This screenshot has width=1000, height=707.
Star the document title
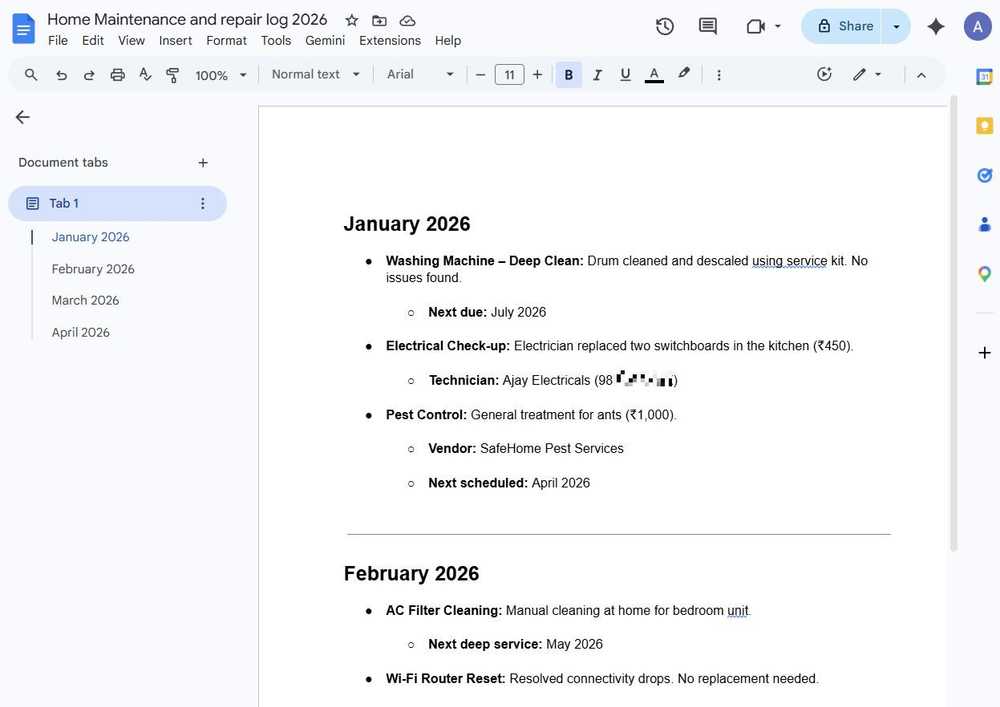pos(351,20)
